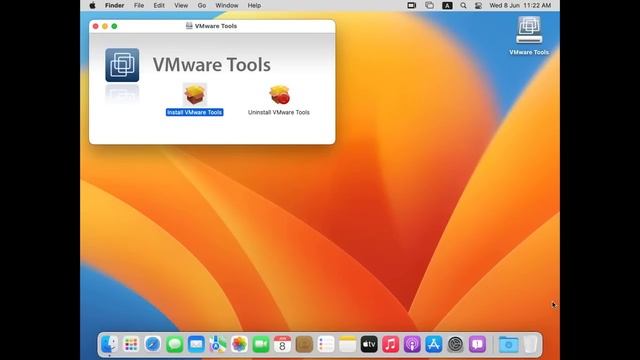Open Photos from the Dock
Image resolution: width=640 pixels, height=360 pixels.
pos(239,344)
